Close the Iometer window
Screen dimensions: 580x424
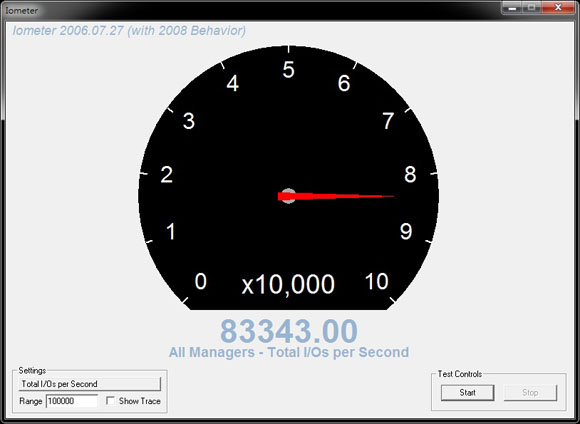coord(558,7)
